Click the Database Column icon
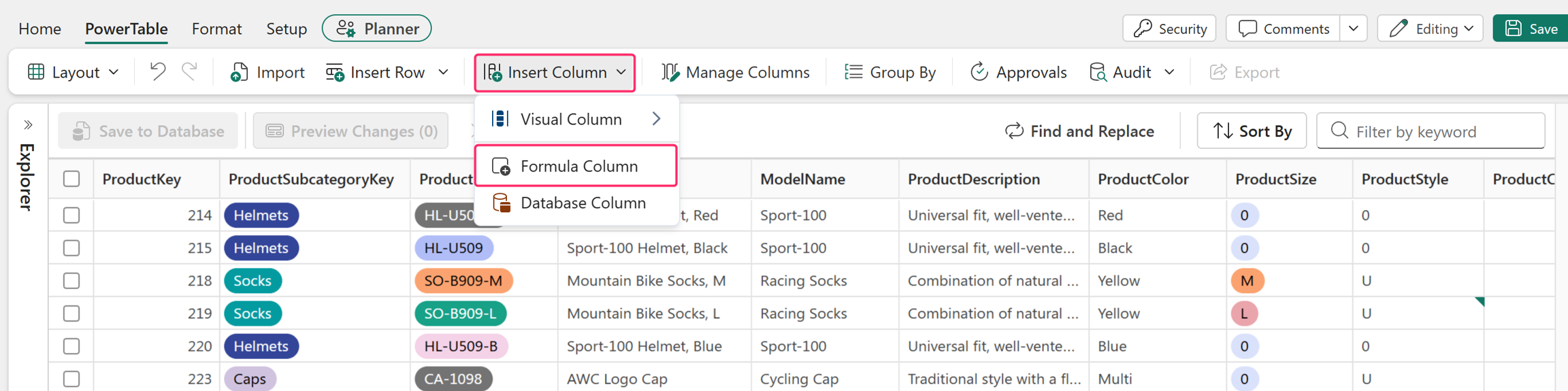This screenshot has height=391, width=1568. 501,203
